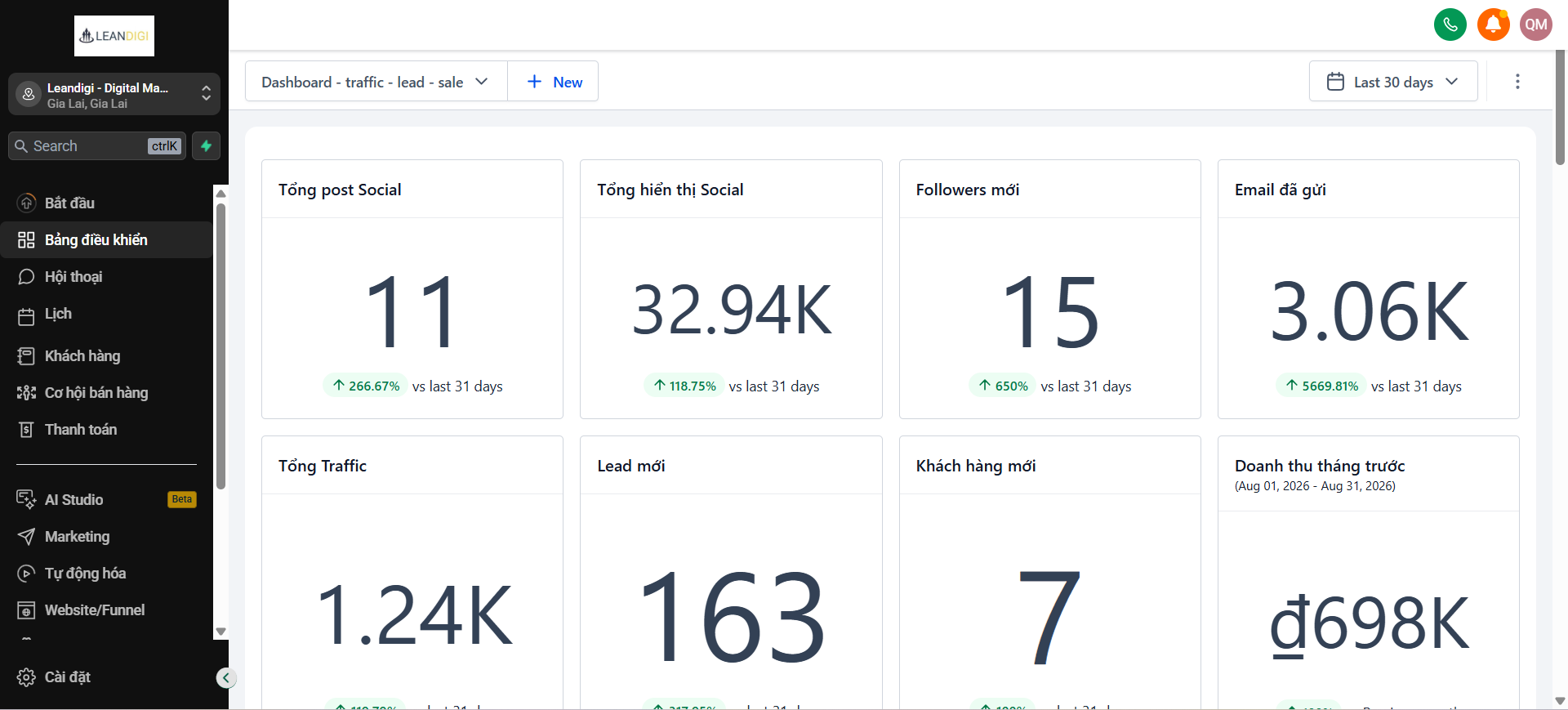Open Bắt đầu in sidebar

(106, 203)
